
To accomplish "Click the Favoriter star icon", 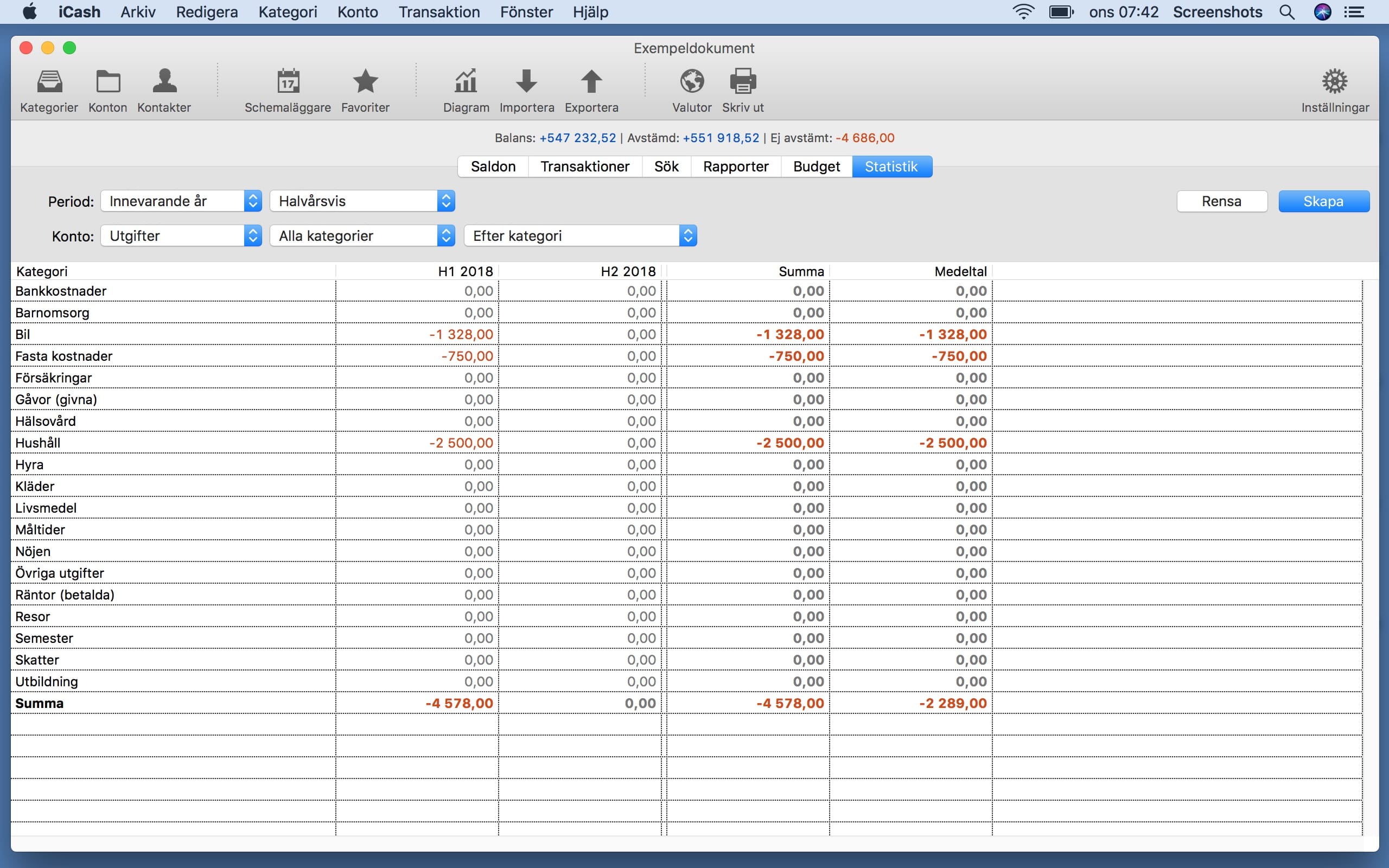I will tap(365, 82).
